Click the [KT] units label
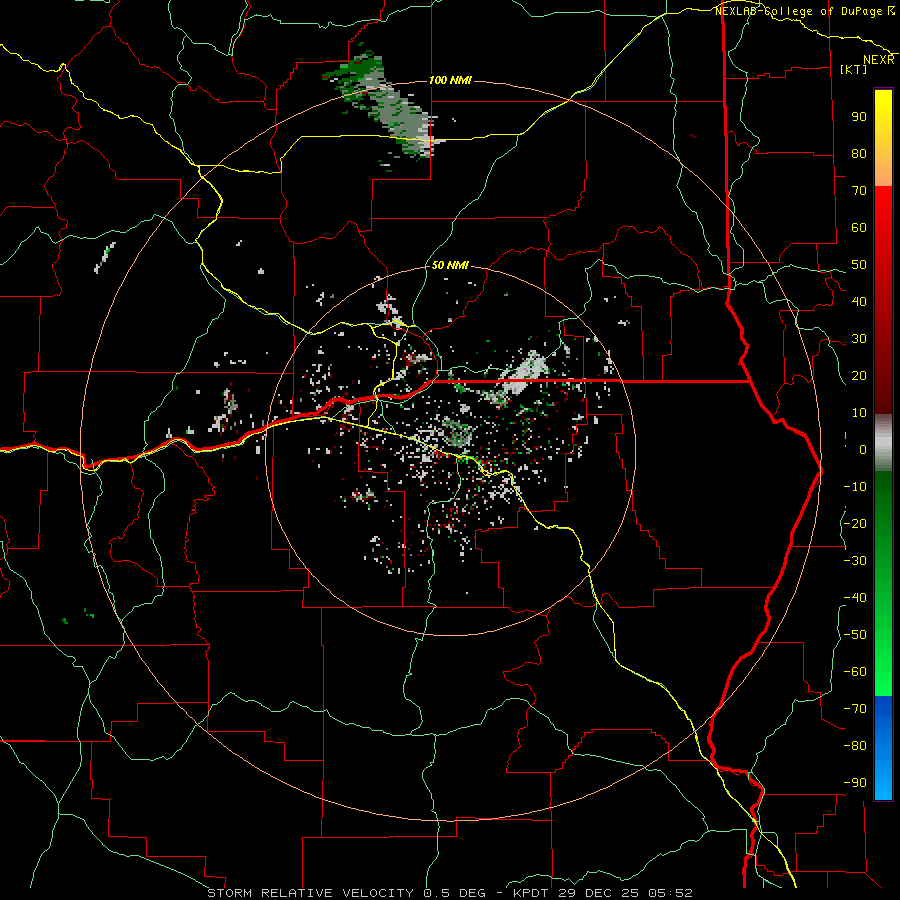 (854, 69)
